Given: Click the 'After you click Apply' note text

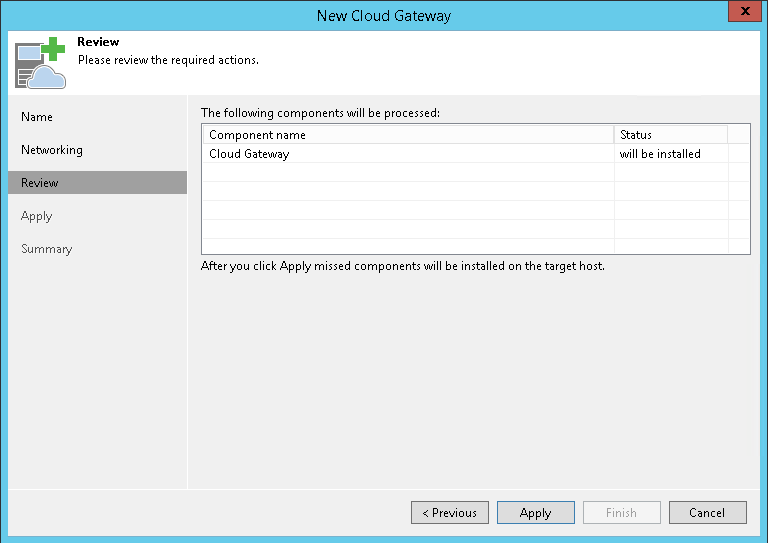Looking at the screenshot, I should tap(403, 266).
